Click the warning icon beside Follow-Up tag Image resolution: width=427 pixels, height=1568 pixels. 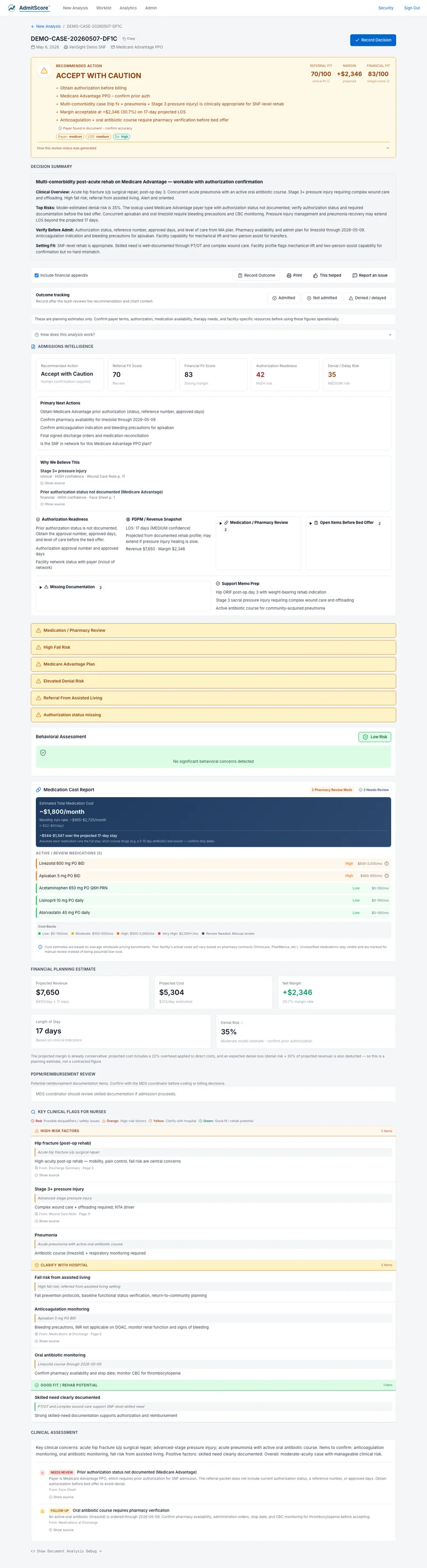[42, 1511]
